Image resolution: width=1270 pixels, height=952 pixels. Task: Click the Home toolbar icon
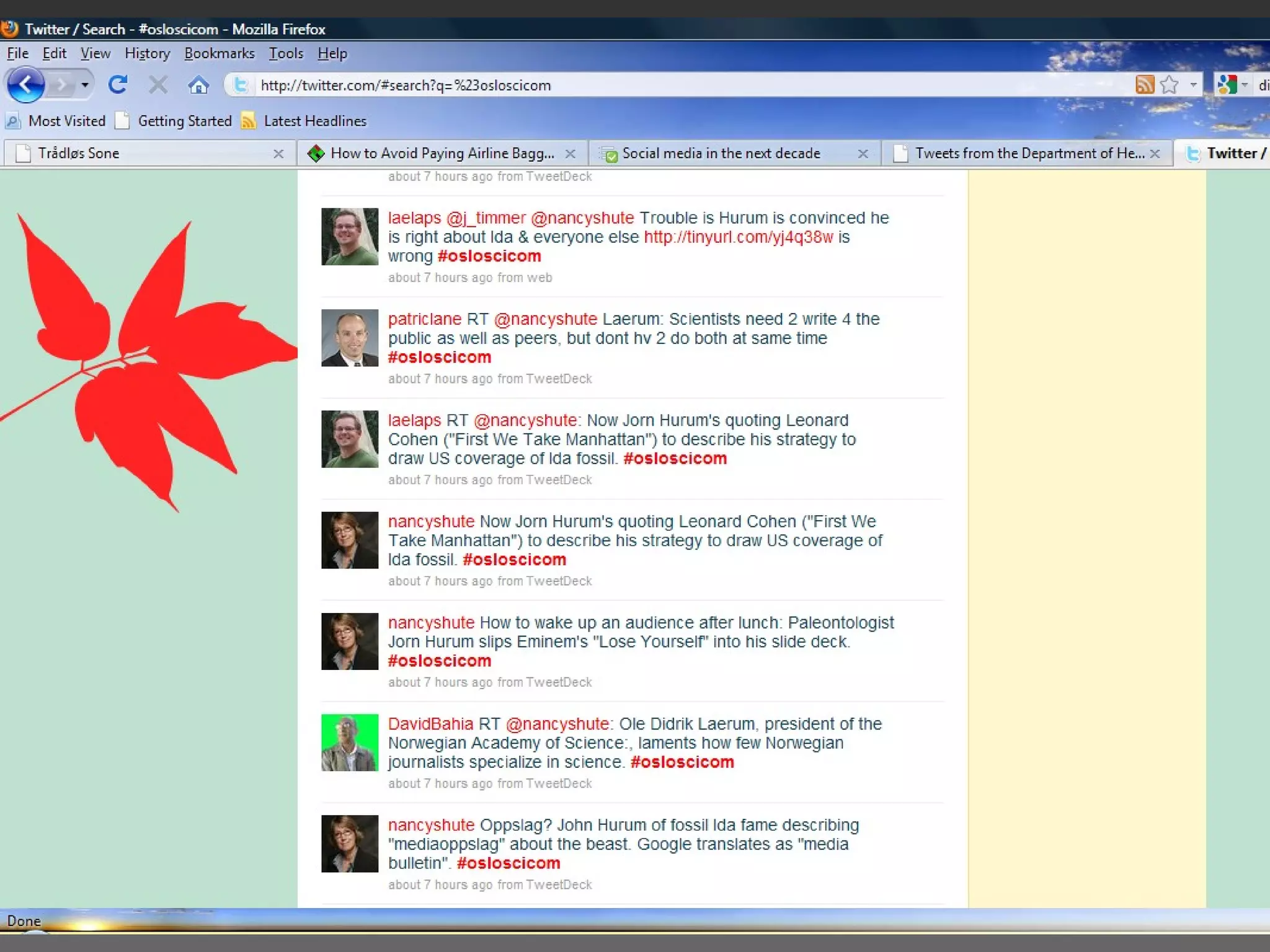point(198,85)
